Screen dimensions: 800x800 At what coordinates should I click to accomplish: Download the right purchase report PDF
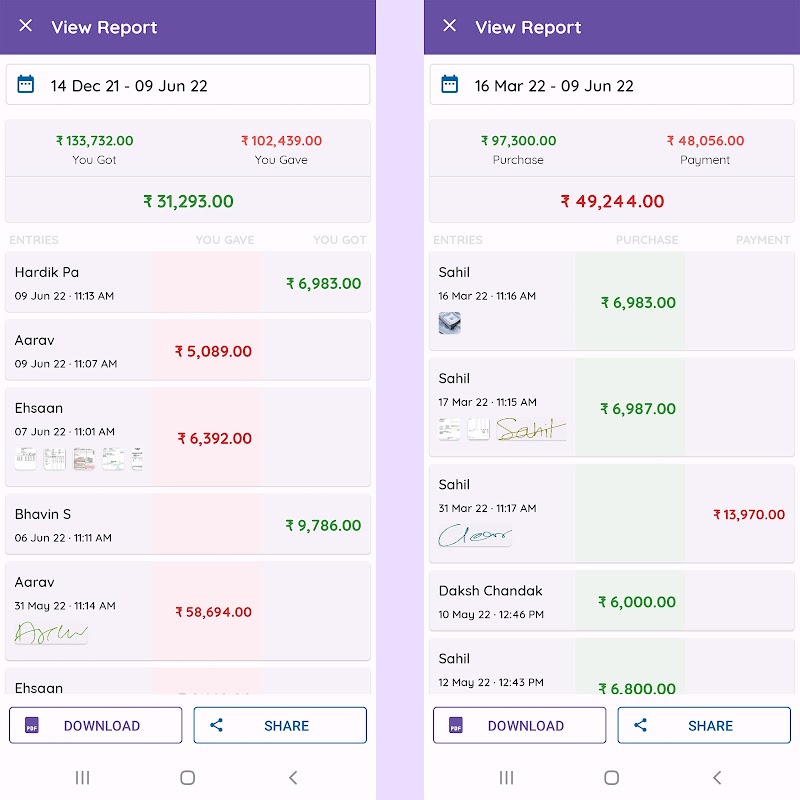519,725
